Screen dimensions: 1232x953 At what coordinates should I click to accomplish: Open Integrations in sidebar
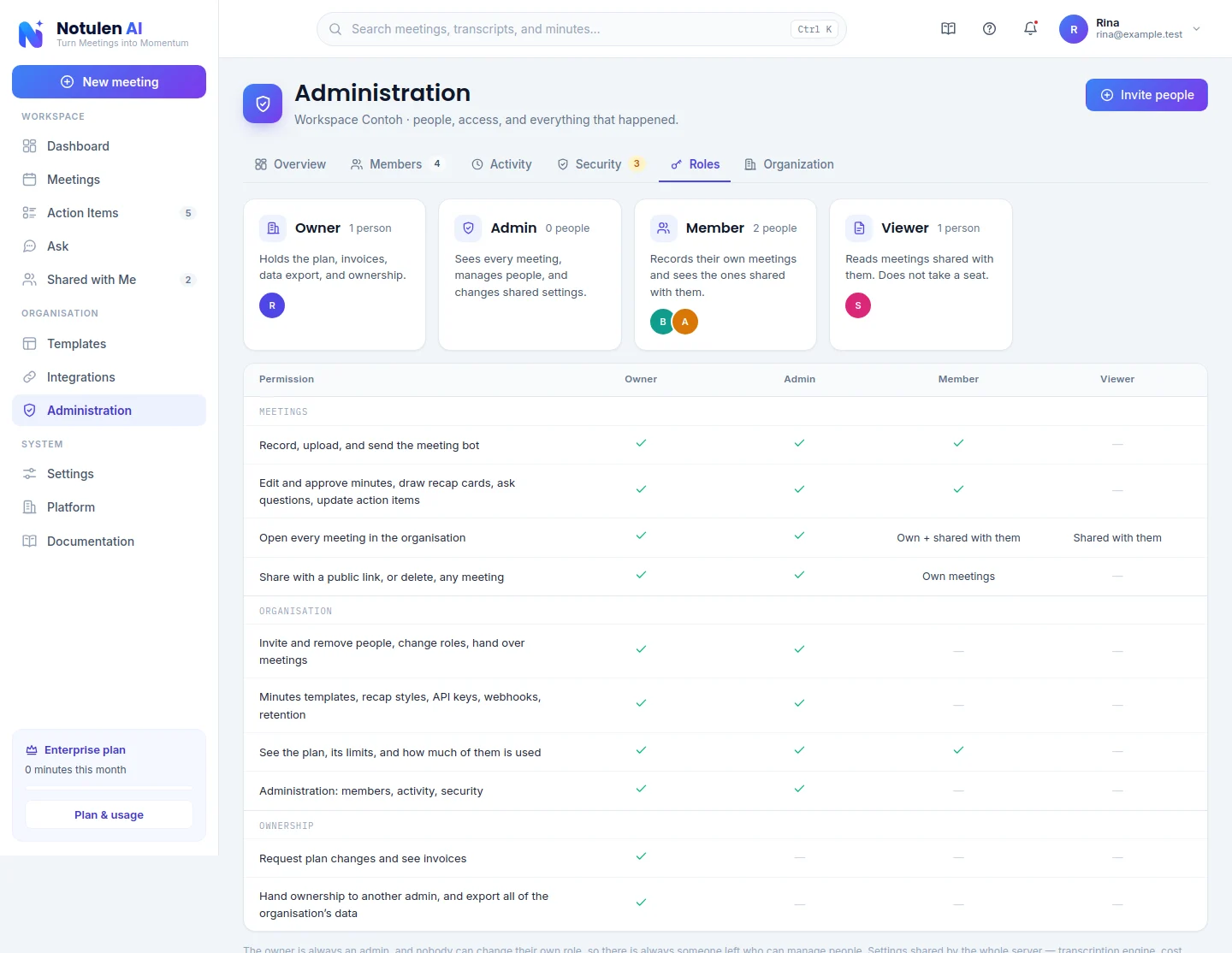[109, 377]
